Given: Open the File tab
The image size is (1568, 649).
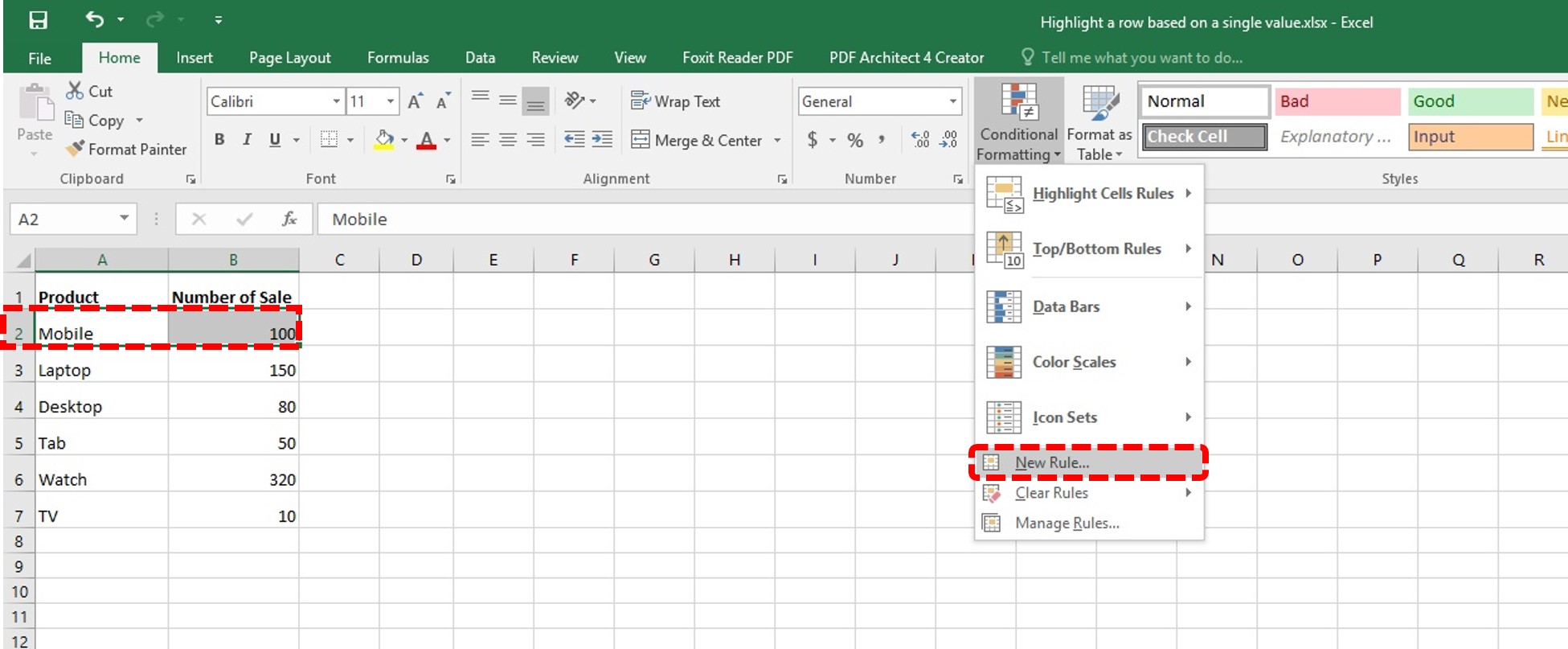Looking at the screenshot, I should [x=39, y=58].
